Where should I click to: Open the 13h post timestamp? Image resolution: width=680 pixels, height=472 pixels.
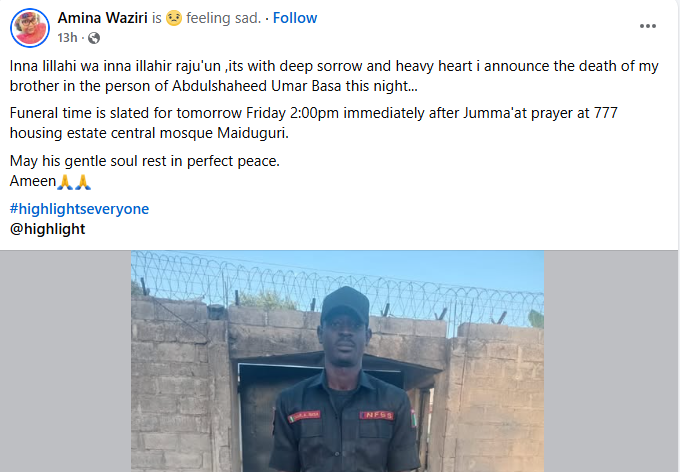[67, 38]
